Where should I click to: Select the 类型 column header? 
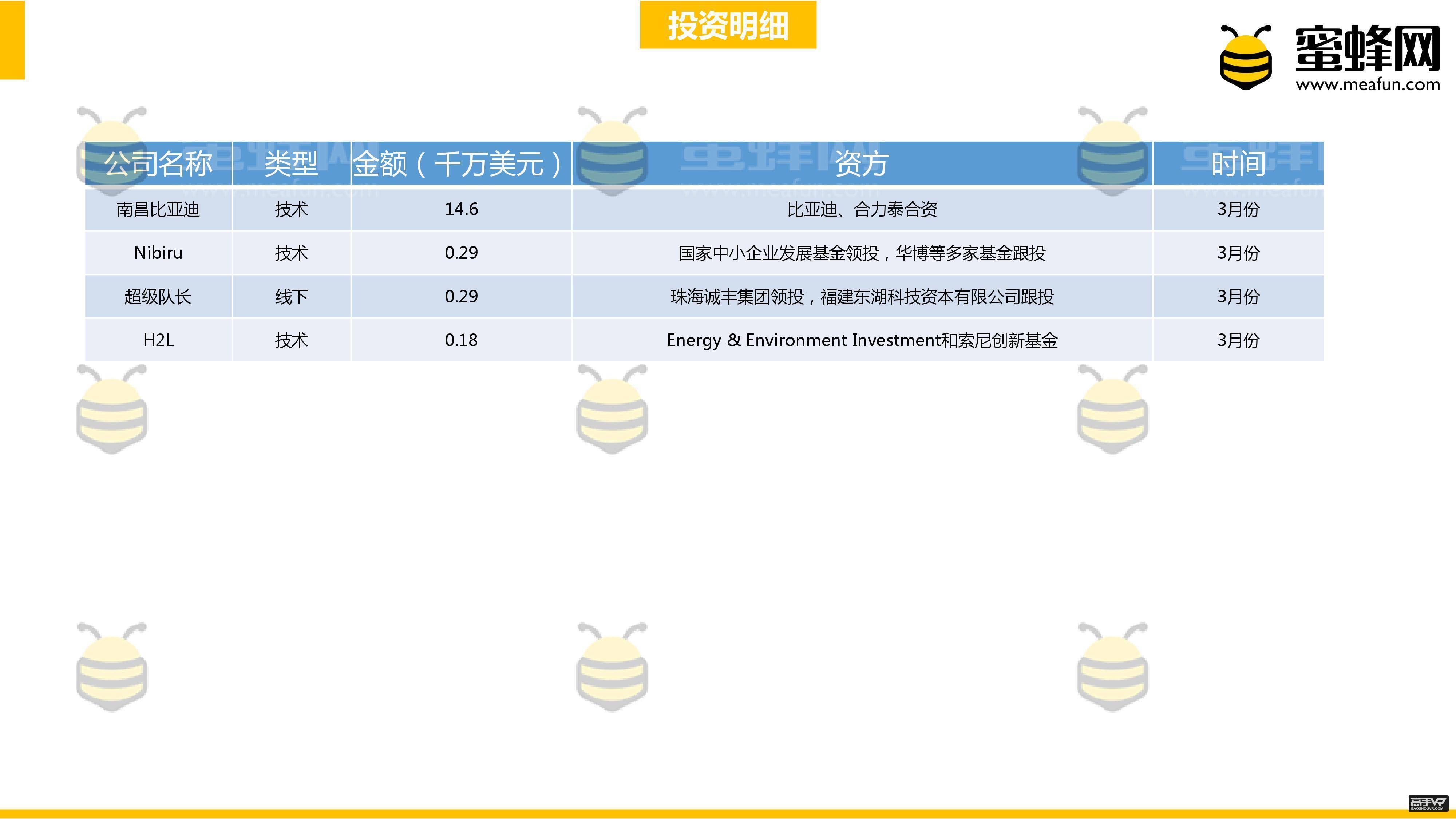pos(292,163)
